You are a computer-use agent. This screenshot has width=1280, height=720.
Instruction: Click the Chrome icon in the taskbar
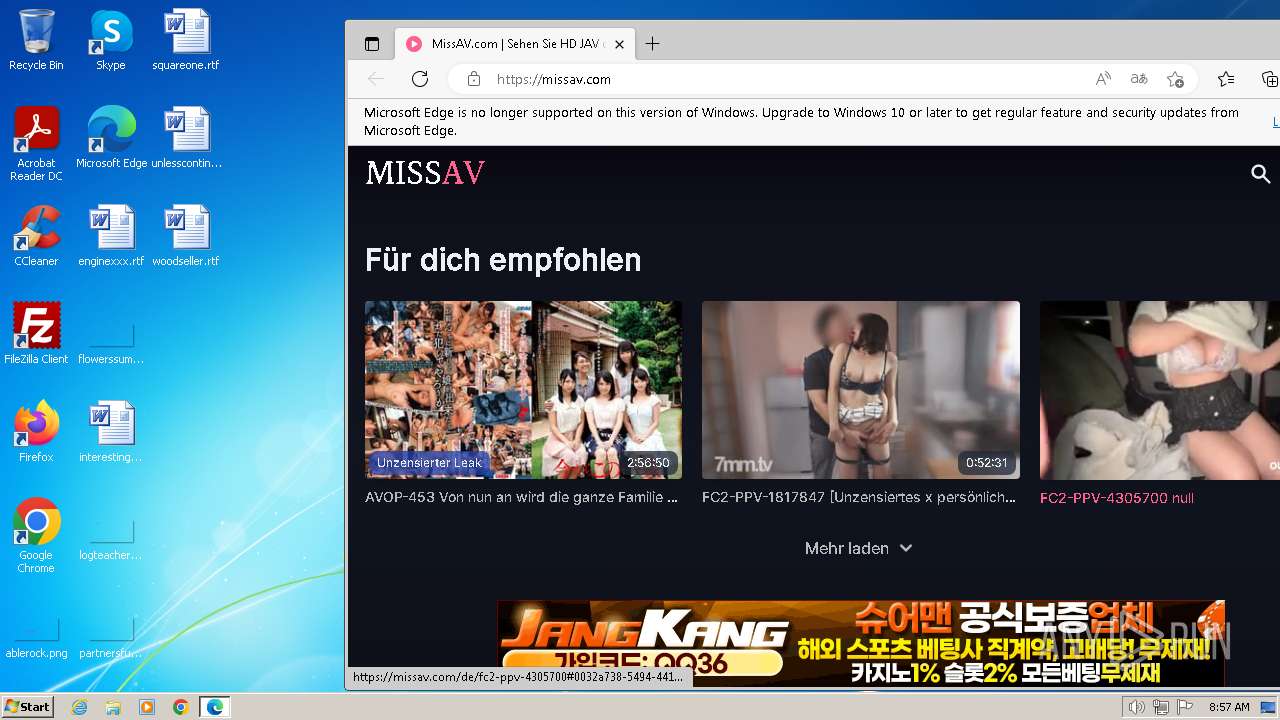coord(181,707)
